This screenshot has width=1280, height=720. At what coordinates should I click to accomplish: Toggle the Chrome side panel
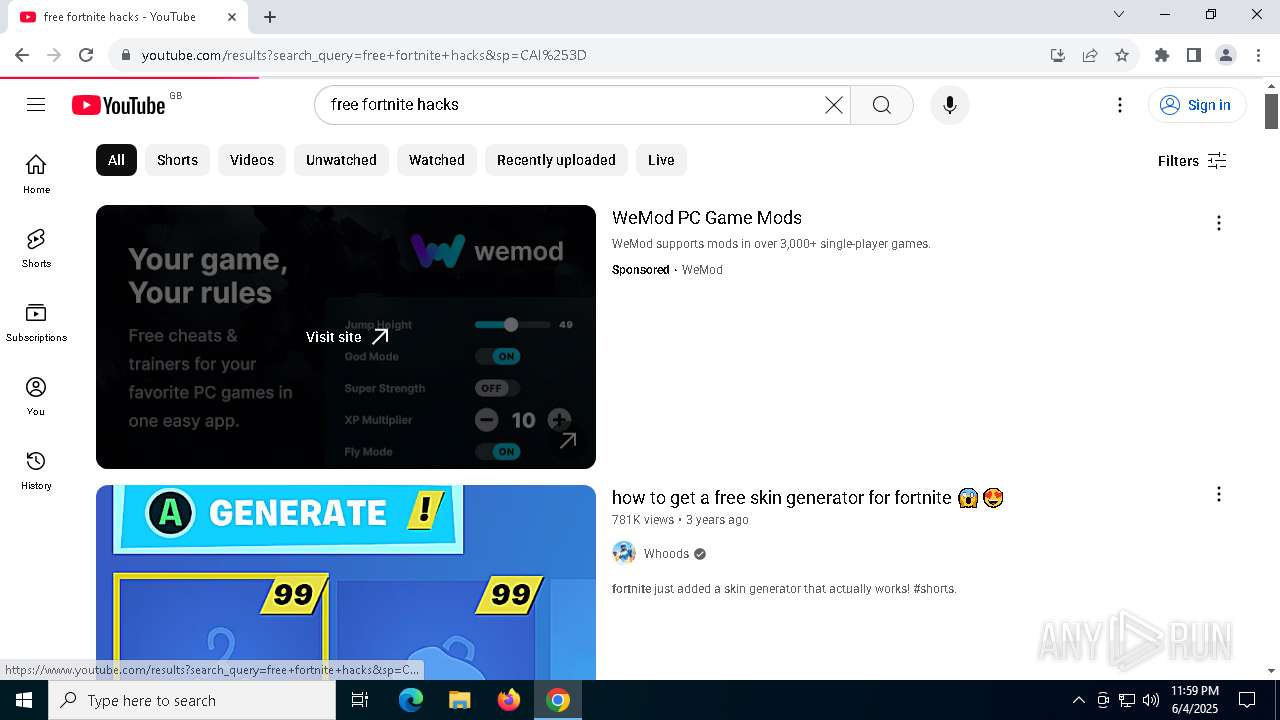pos(1194,55)
